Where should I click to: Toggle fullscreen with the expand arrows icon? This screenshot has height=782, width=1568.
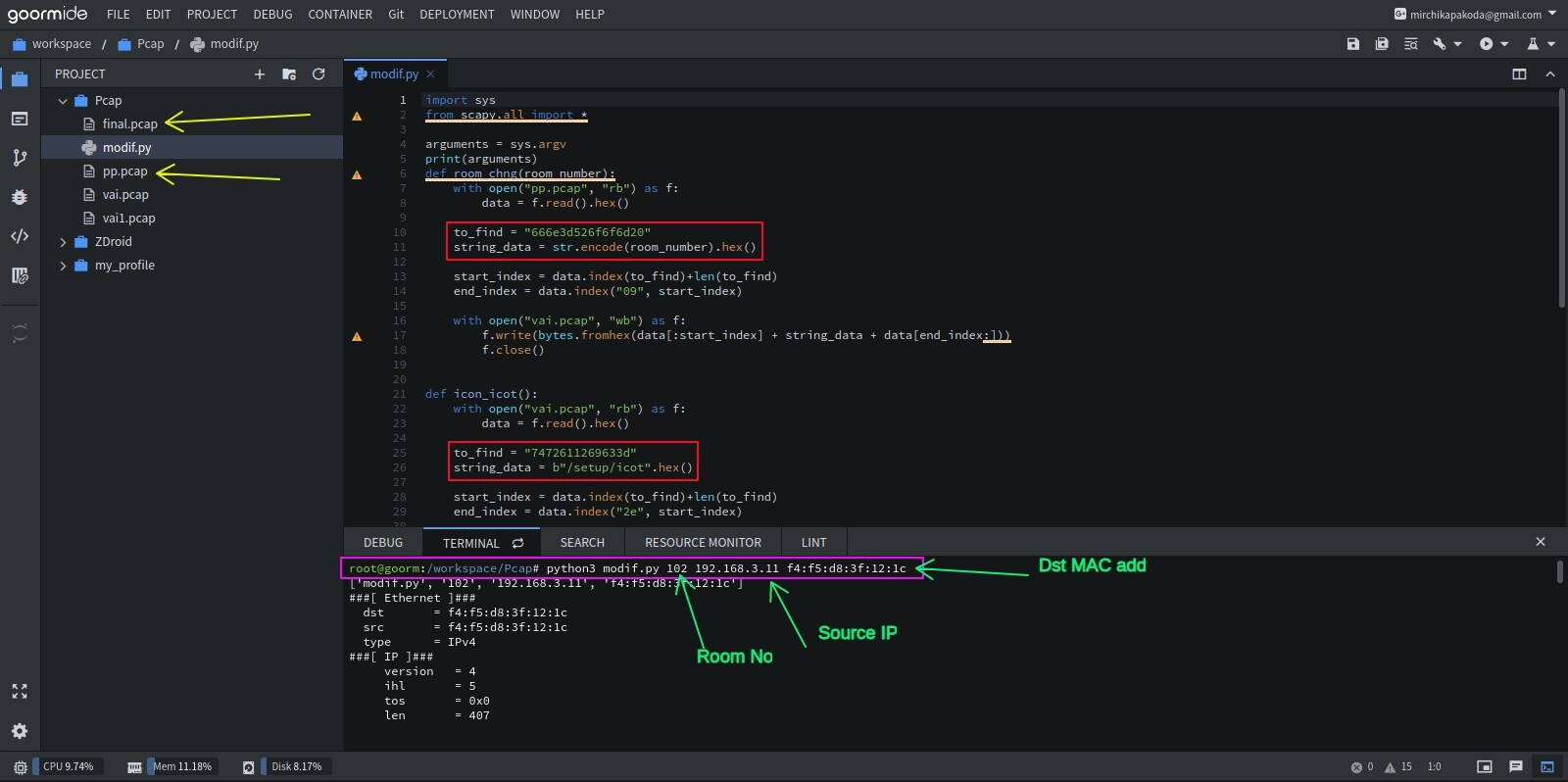coord(20,691)
